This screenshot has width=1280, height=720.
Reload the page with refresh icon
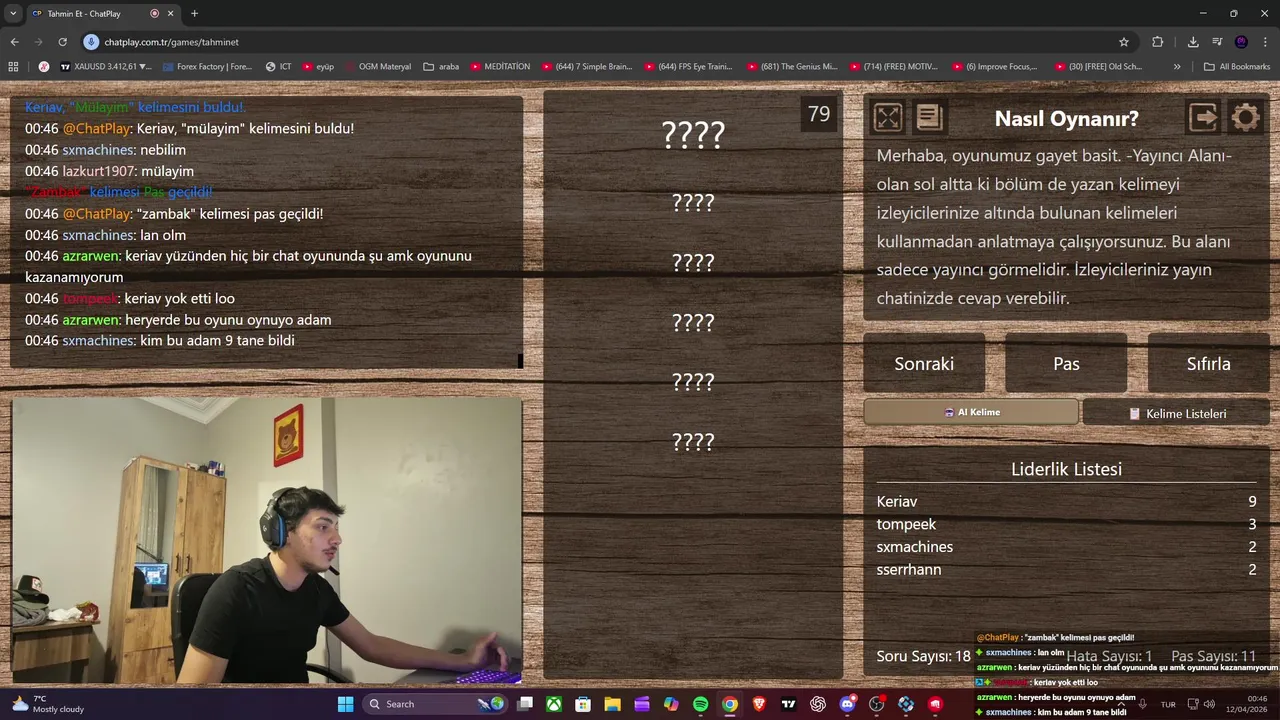click(x=62, y=42)
